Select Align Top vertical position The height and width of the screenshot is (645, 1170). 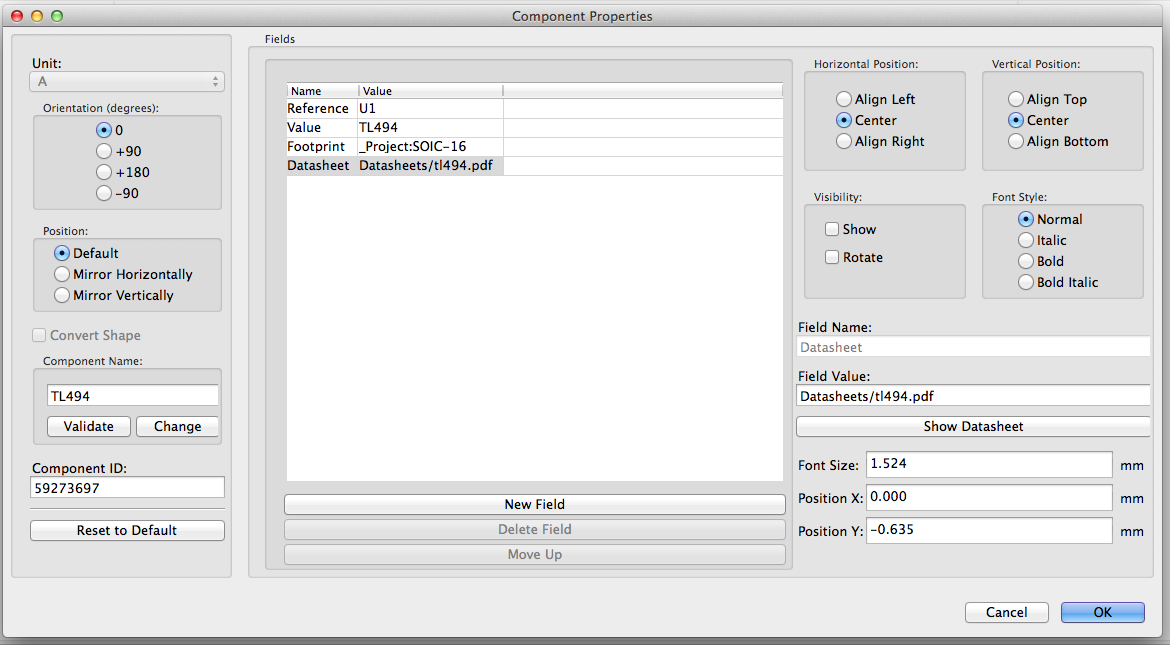(1016, 99)
